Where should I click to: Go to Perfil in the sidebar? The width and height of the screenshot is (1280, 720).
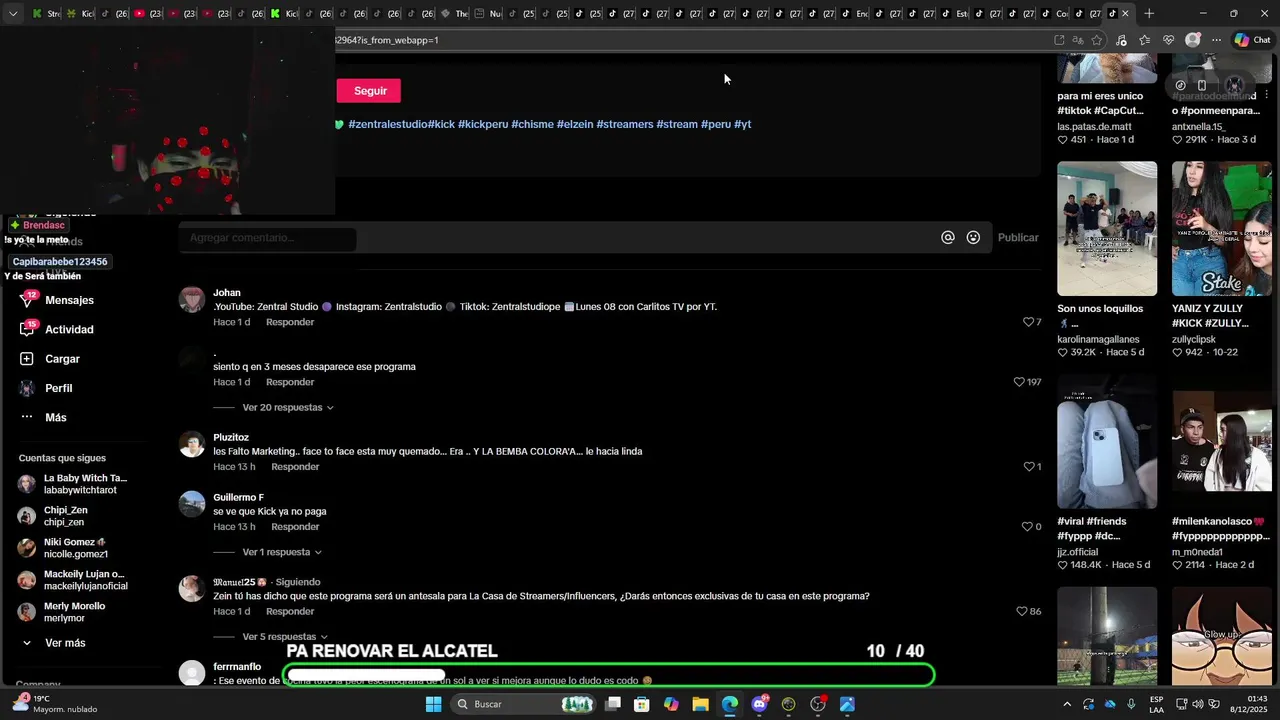coord(47,388)
